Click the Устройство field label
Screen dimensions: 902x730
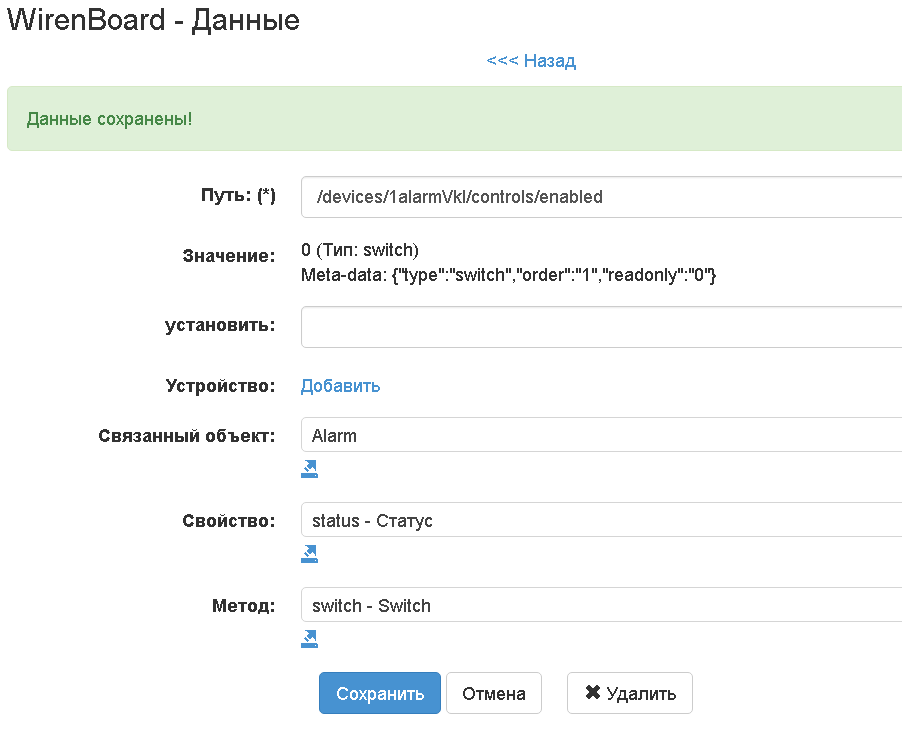[x=220, y=386]
